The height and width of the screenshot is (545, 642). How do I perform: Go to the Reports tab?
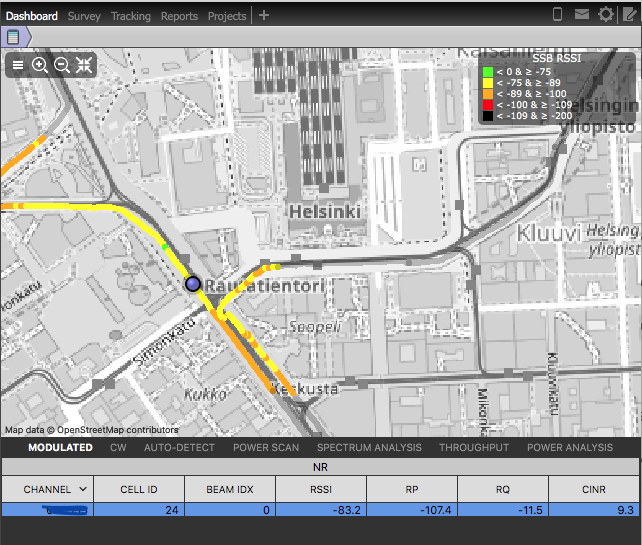pyautogui.click(x=179, y=16)
